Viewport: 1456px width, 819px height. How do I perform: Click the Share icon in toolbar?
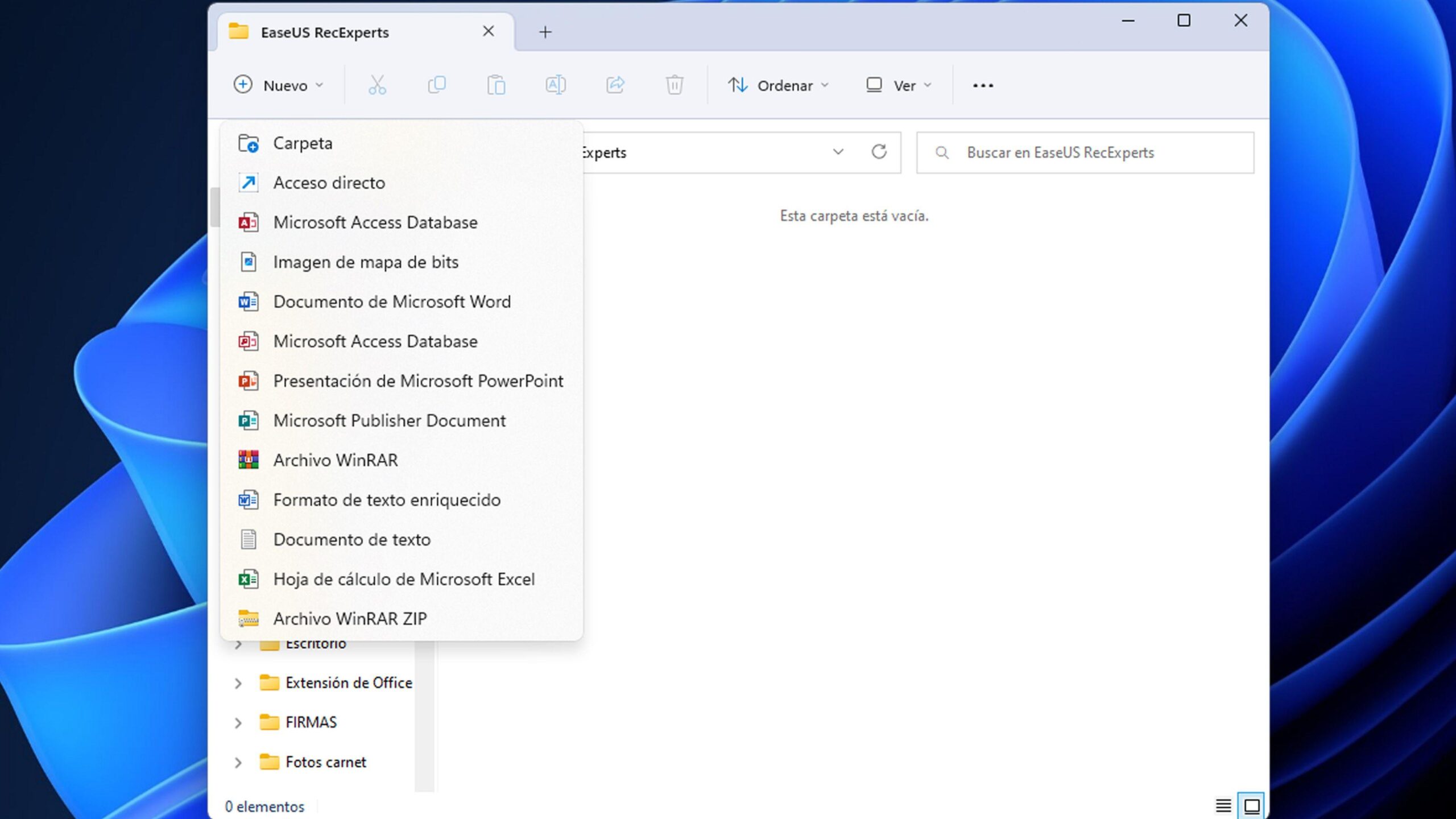point(615,85)
